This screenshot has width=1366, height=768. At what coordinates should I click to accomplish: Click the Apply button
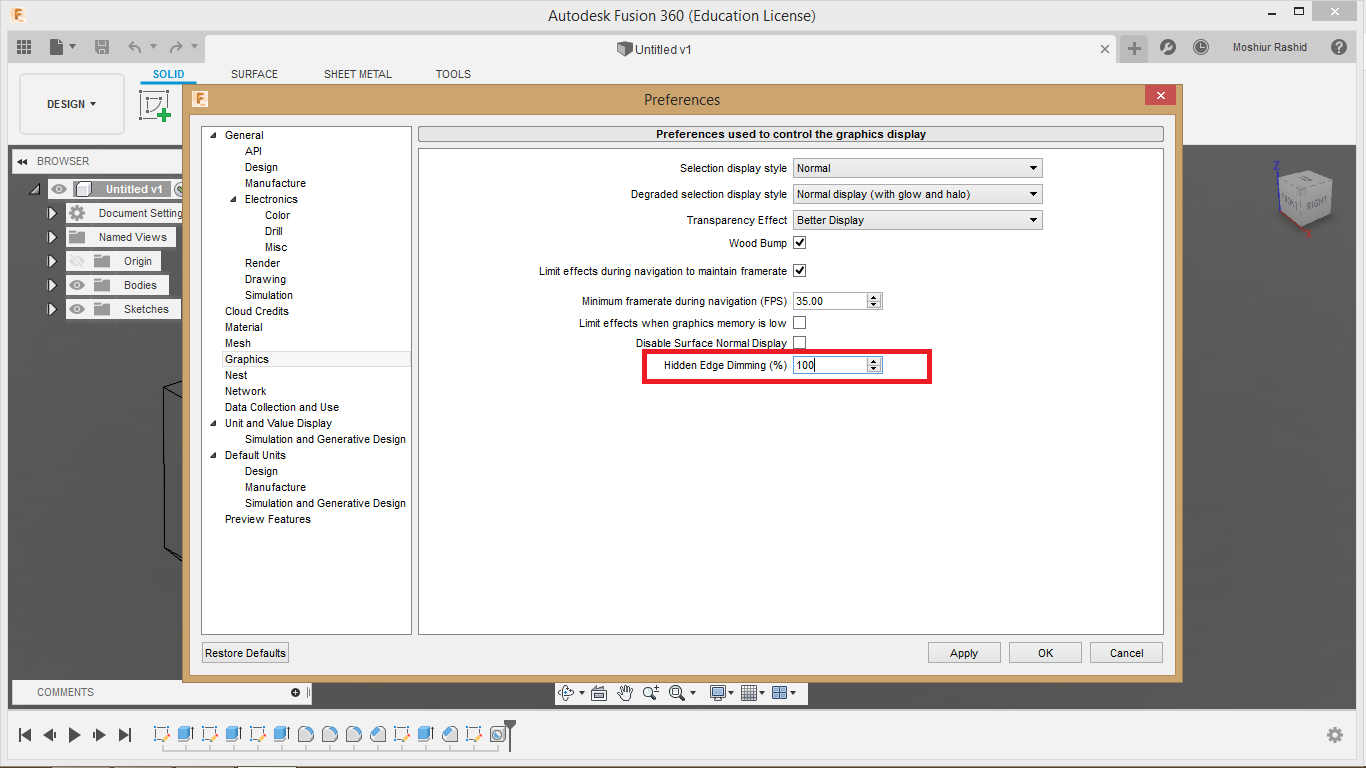click(x=964, y=653)
